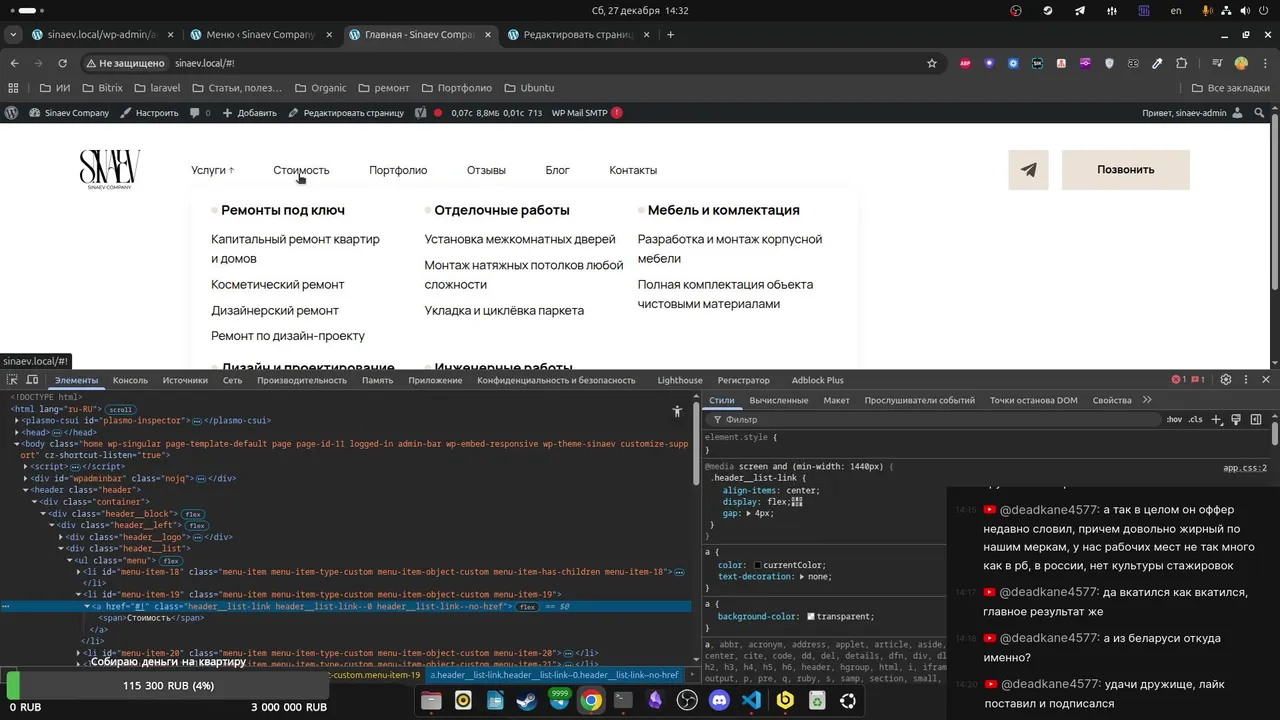This screenshot has height=720, width=1280.
Task: Expand the plasmo-csui element node
Action: point(17,421)
